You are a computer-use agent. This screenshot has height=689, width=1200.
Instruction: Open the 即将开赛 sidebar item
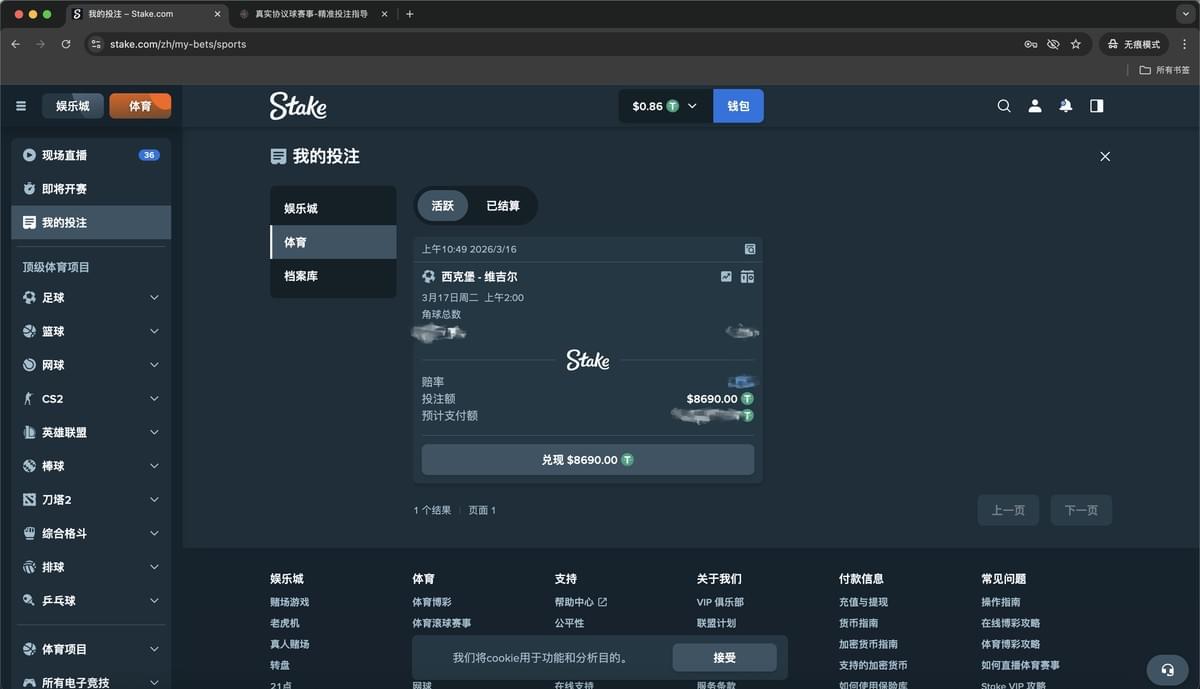coord(91,189)
